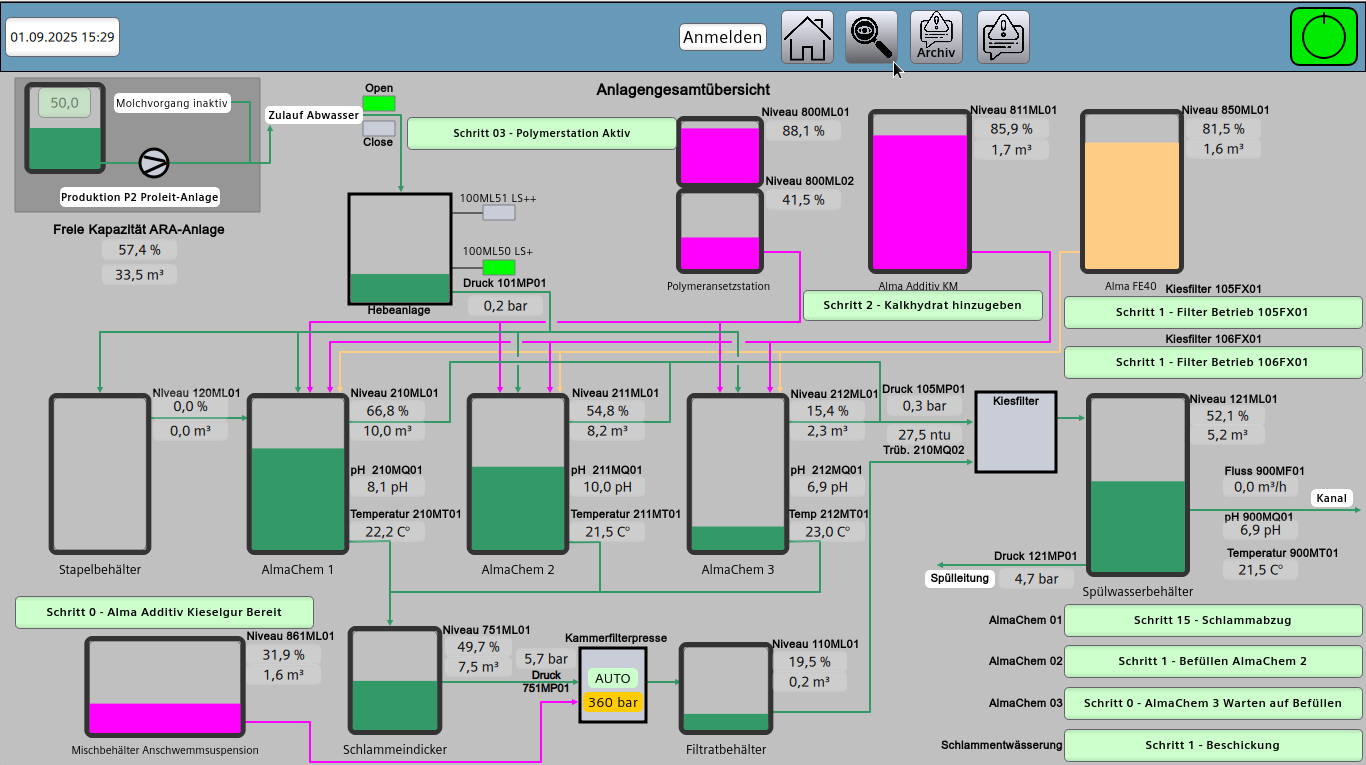This screenshot has height=765, width=1366.
Task: Click the free capacity 33,5 m³ value
Action: (x=140, y=274)
